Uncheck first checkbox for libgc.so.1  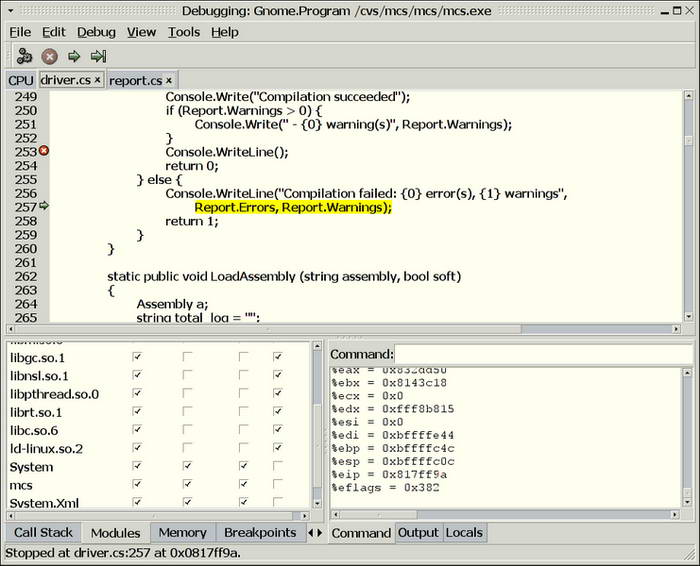tap(137, 357)
